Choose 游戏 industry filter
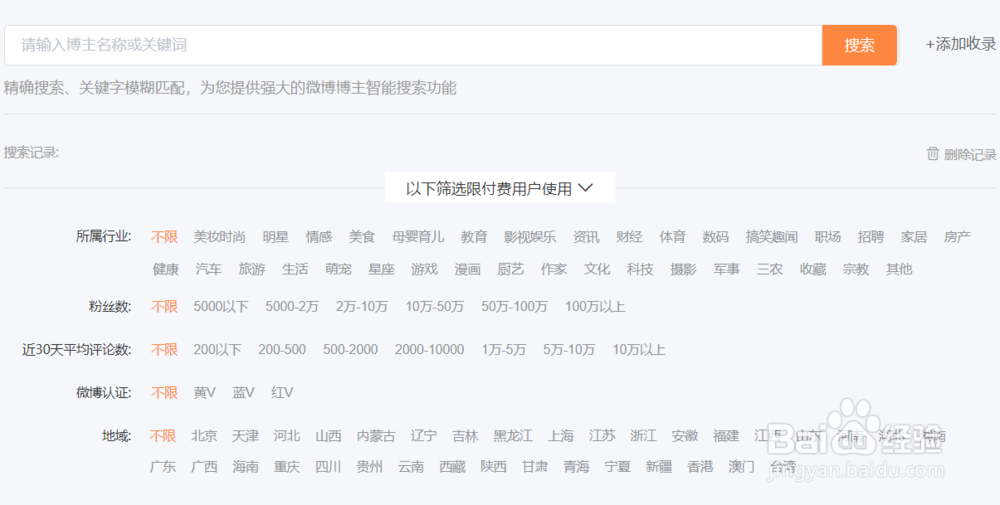The image size is (1000, 505). (424, 269)
